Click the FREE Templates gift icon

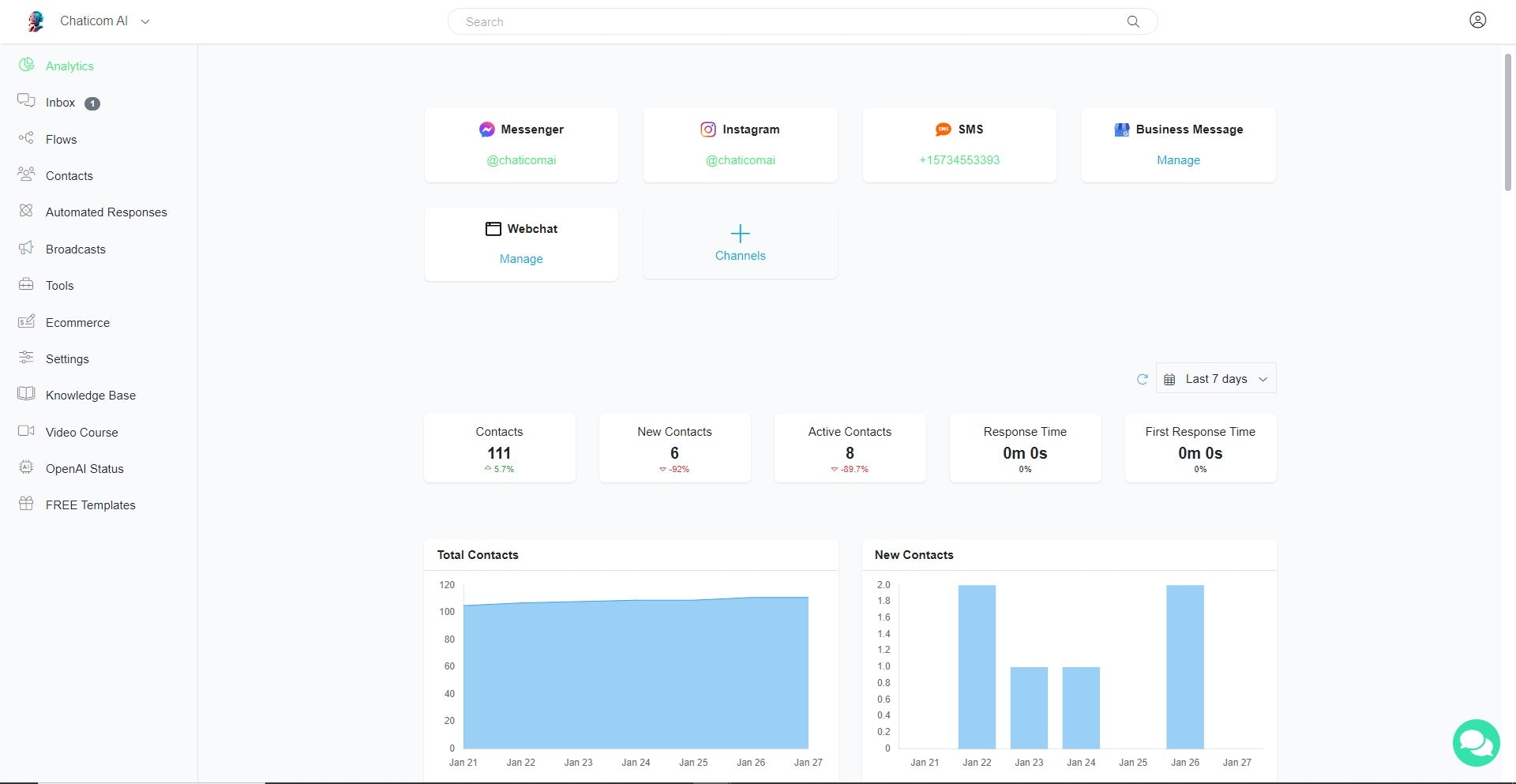(26, 504)
